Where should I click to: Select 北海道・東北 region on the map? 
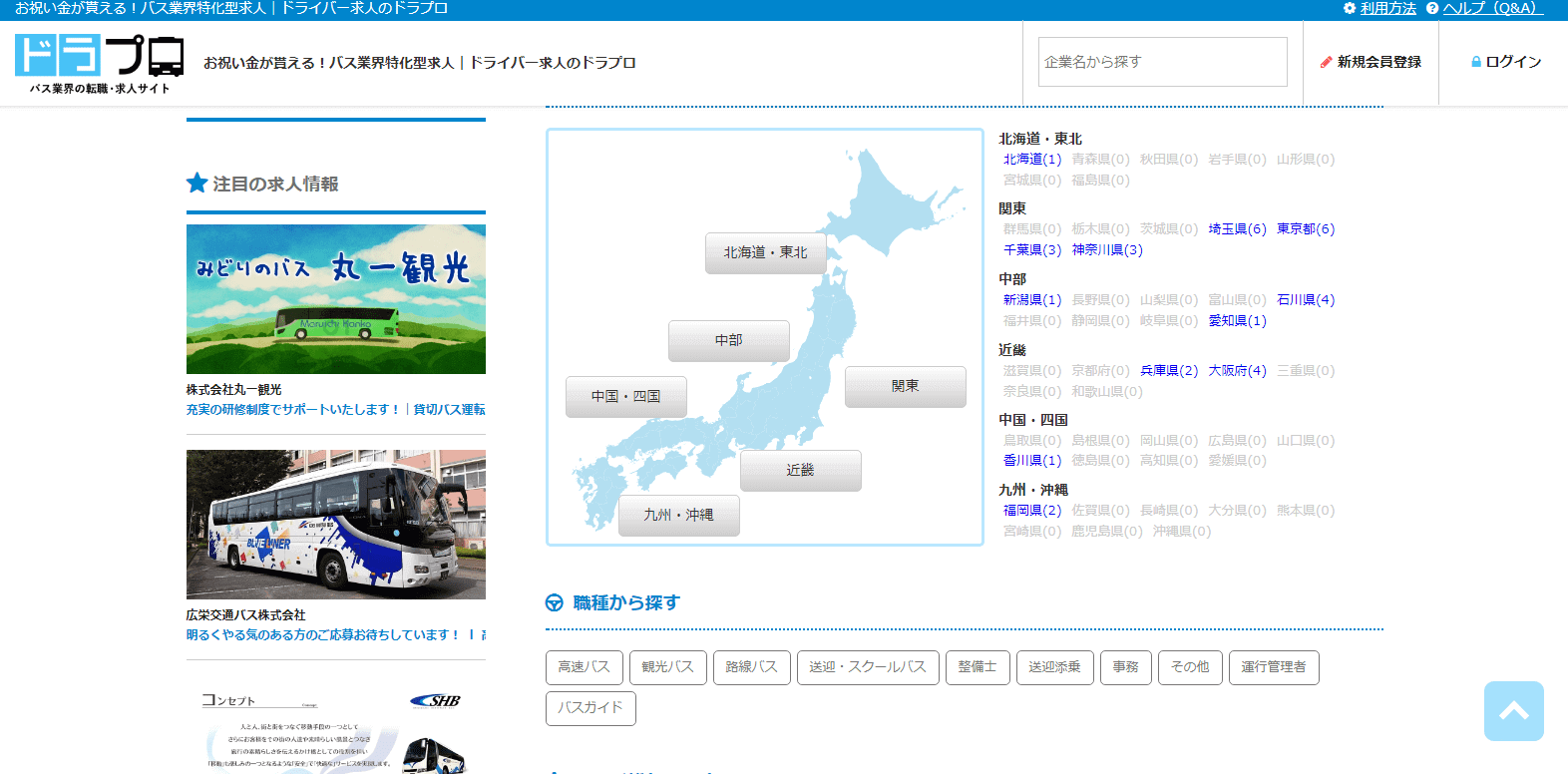click(x=765, y=253)
